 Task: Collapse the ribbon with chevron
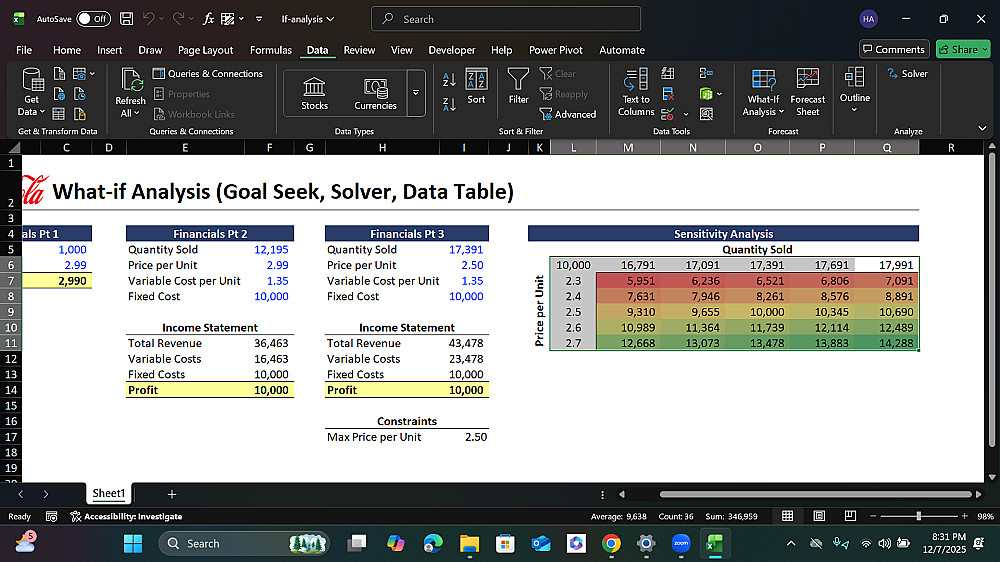(982, 128)
